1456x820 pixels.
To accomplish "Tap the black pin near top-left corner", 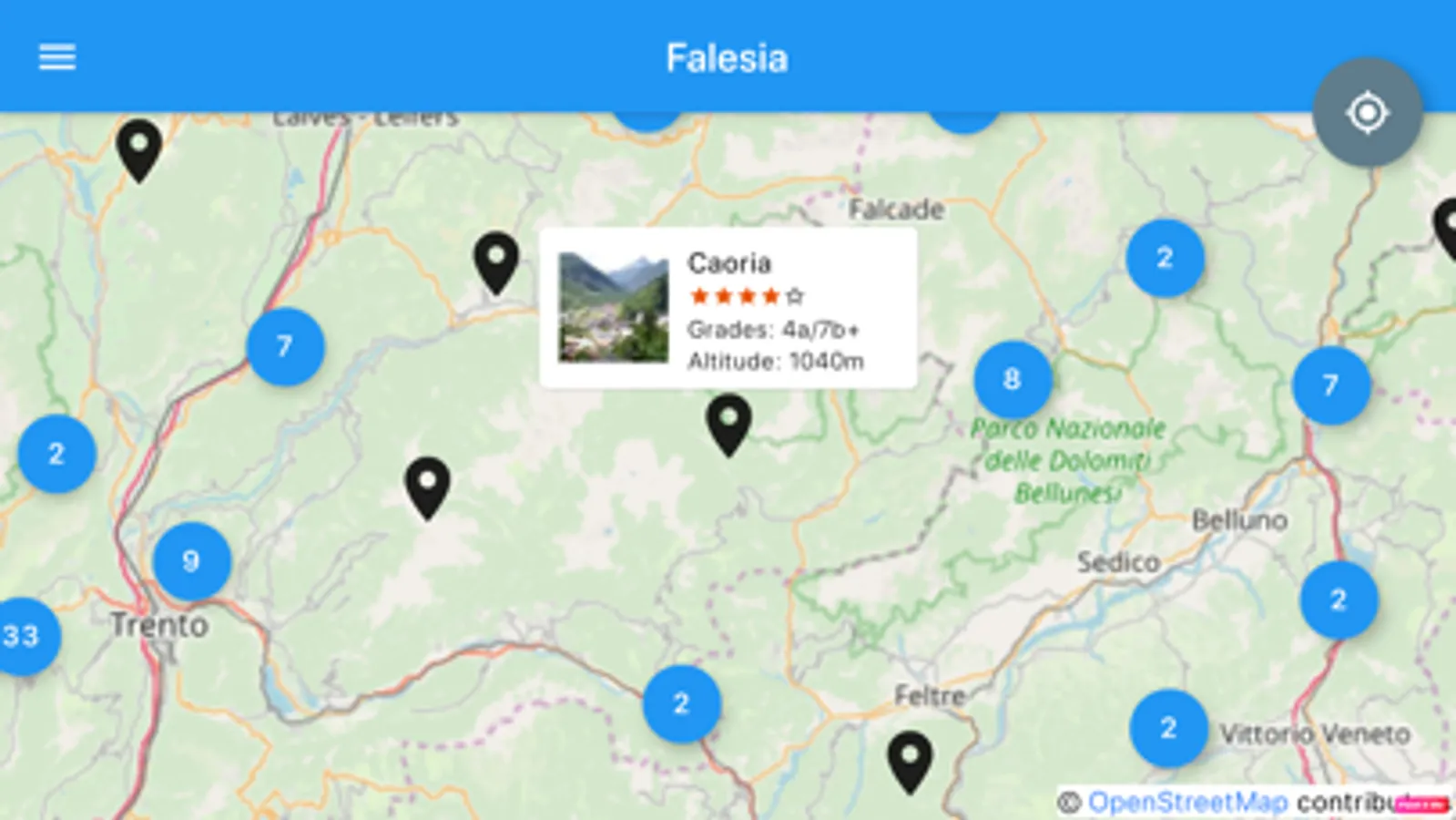I will (139, 150).
